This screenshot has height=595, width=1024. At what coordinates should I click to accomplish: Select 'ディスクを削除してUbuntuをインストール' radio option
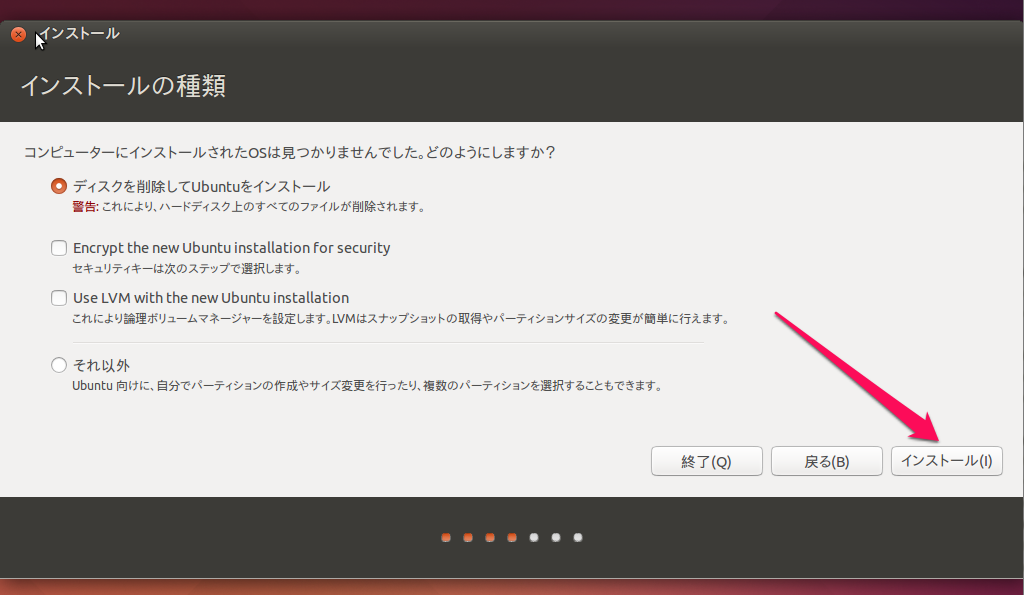59,186
